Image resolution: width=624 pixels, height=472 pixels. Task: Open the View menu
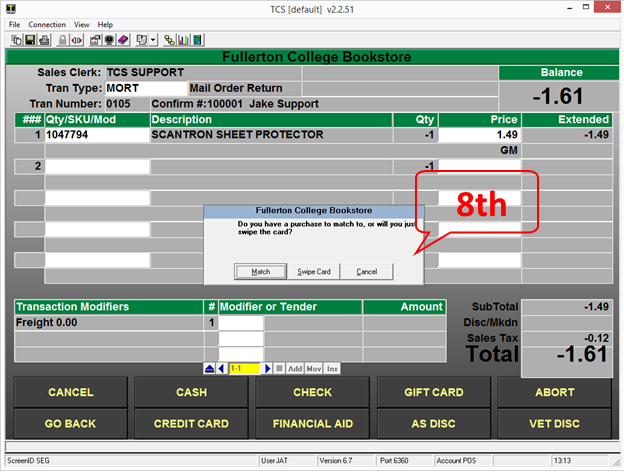pos(82,25)
